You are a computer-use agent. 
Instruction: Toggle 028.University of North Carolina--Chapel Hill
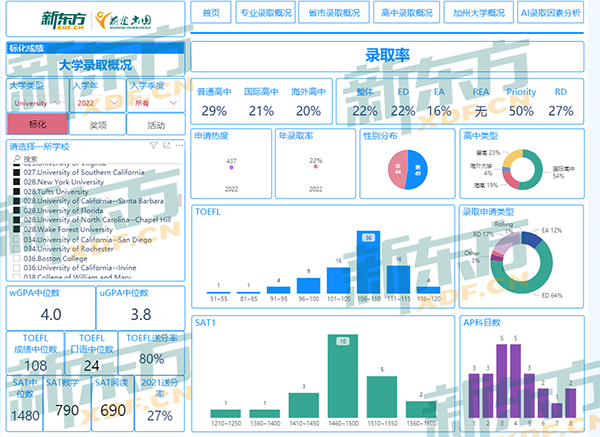(x=16, y=220)
